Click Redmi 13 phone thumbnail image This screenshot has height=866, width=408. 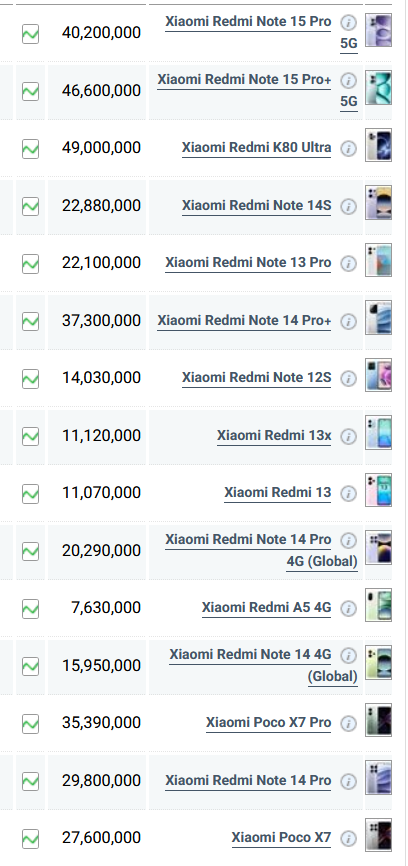click(379, 490)
